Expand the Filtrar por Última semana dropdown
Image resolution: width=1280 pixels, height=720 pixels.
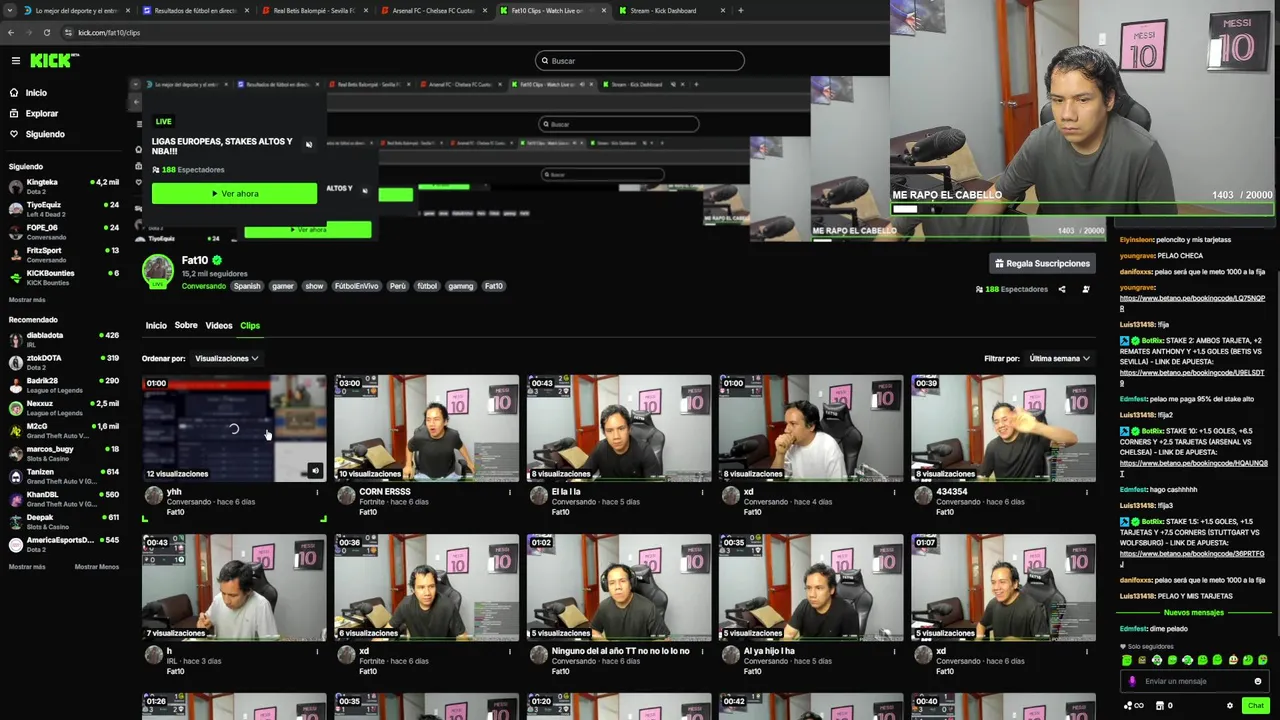(1059, 359)
